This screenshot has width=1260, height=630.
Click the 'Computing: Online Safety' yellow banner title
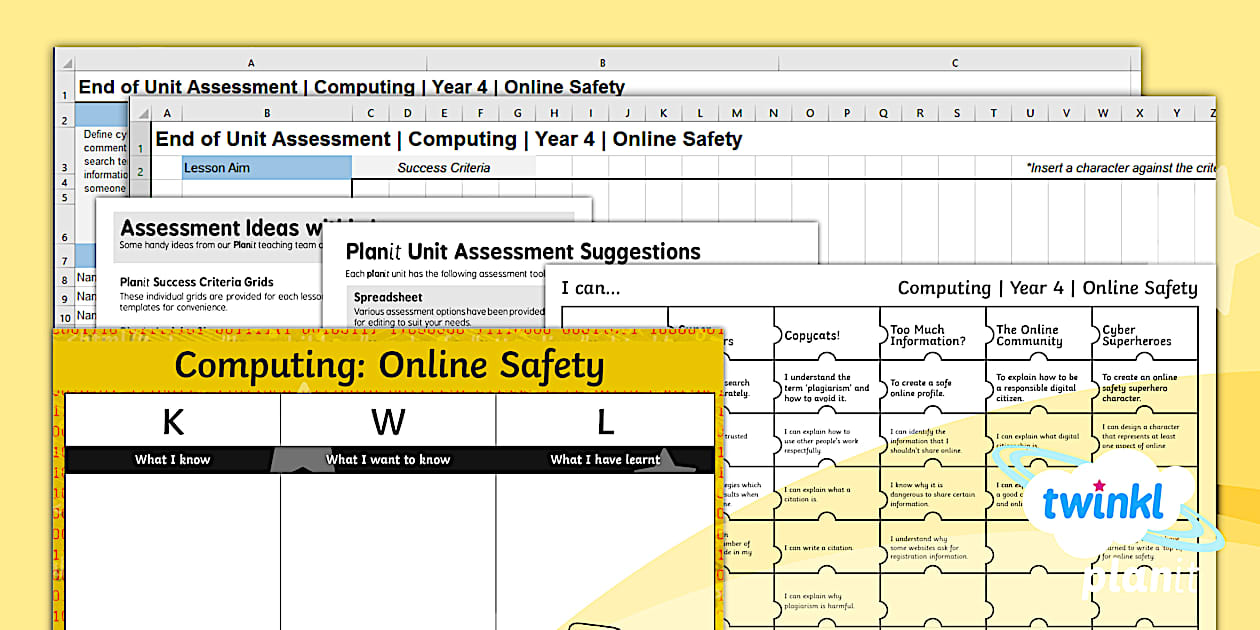click(x=389, y=366)
